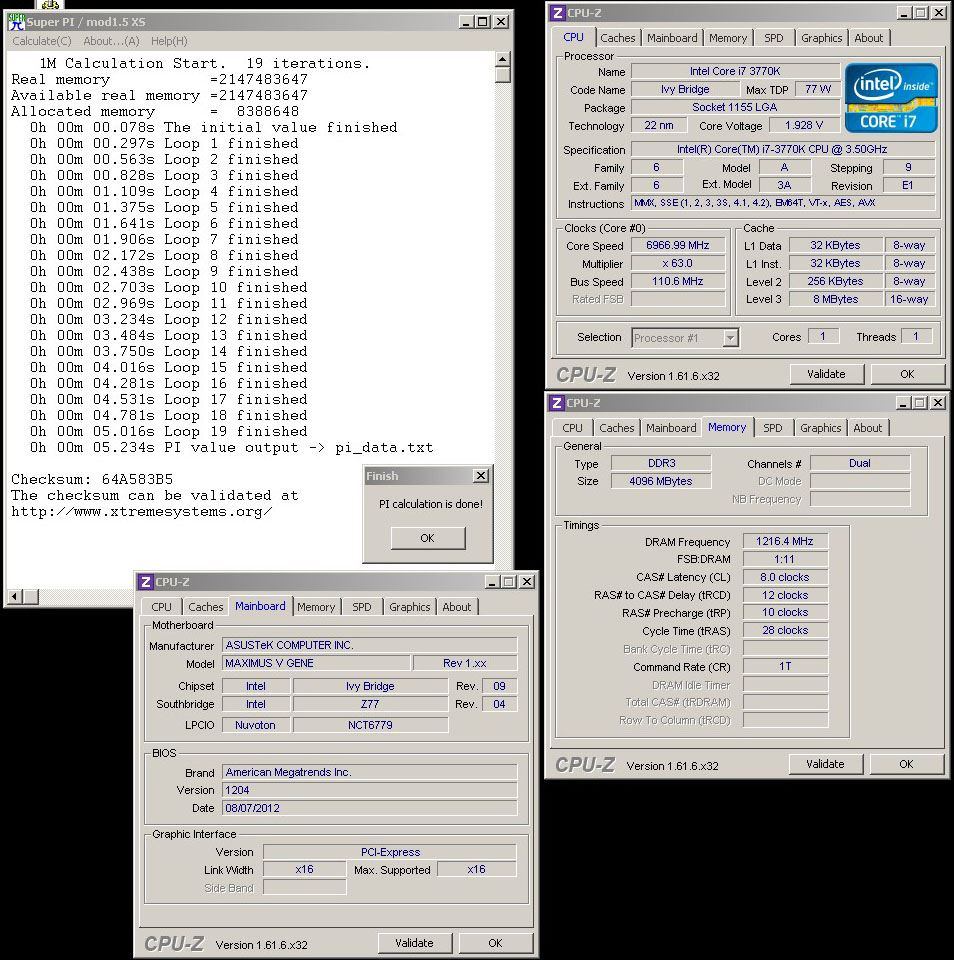Click the BIOS Date 08/07/2012 field
The image size is (954, 960).
[x=370, y=808]
